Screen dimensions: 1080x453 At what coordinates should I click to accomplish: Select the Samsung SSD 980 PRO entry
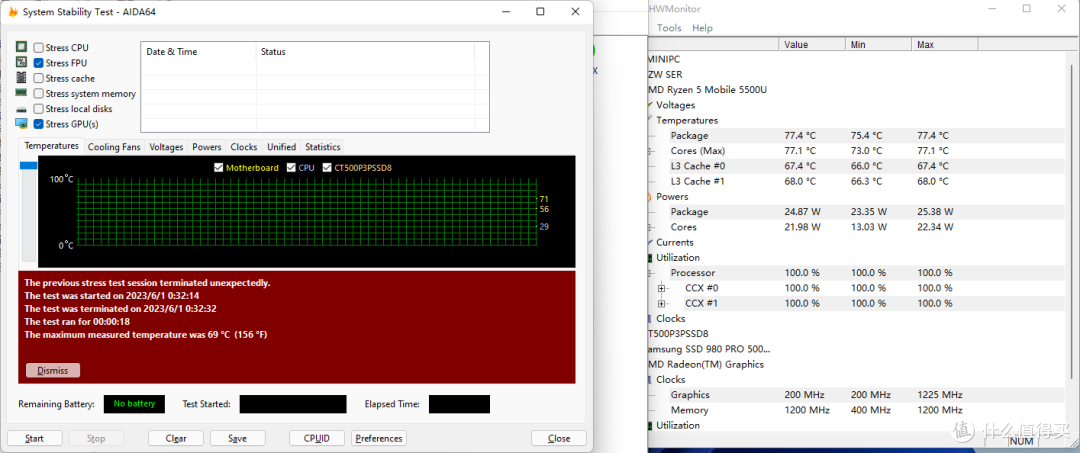709,349
